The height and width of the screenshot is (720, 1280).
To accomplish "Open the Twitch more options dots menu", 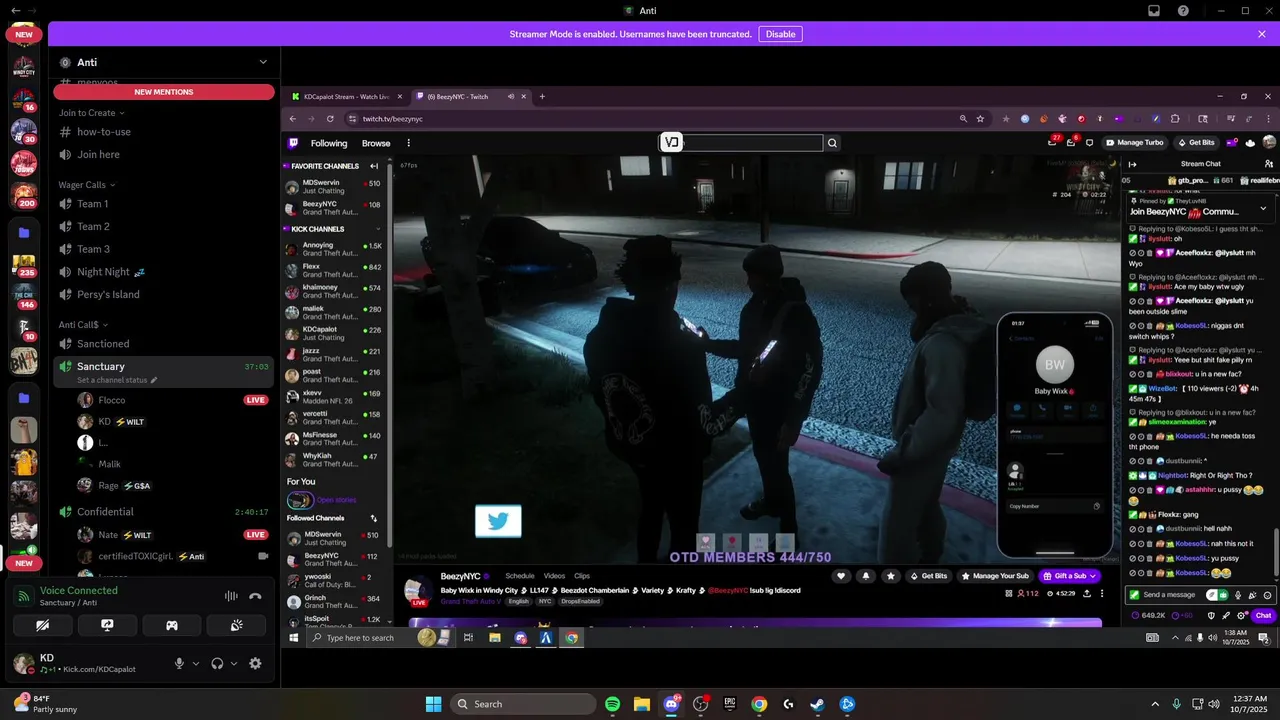I will [408, 143].
